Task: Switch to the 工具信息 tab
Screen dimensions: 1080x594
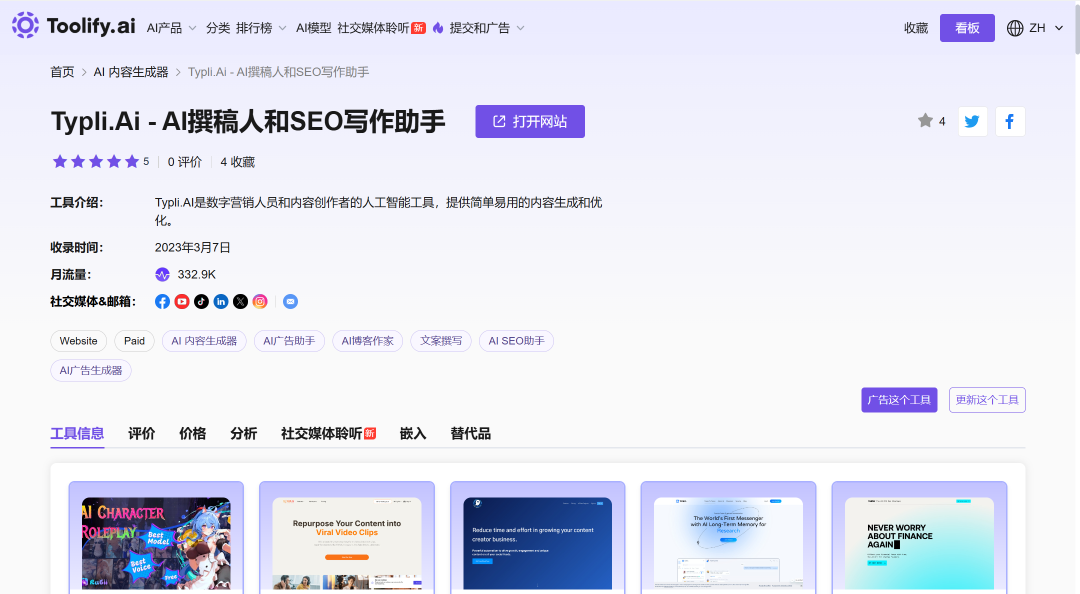Action: pos(77,433)
